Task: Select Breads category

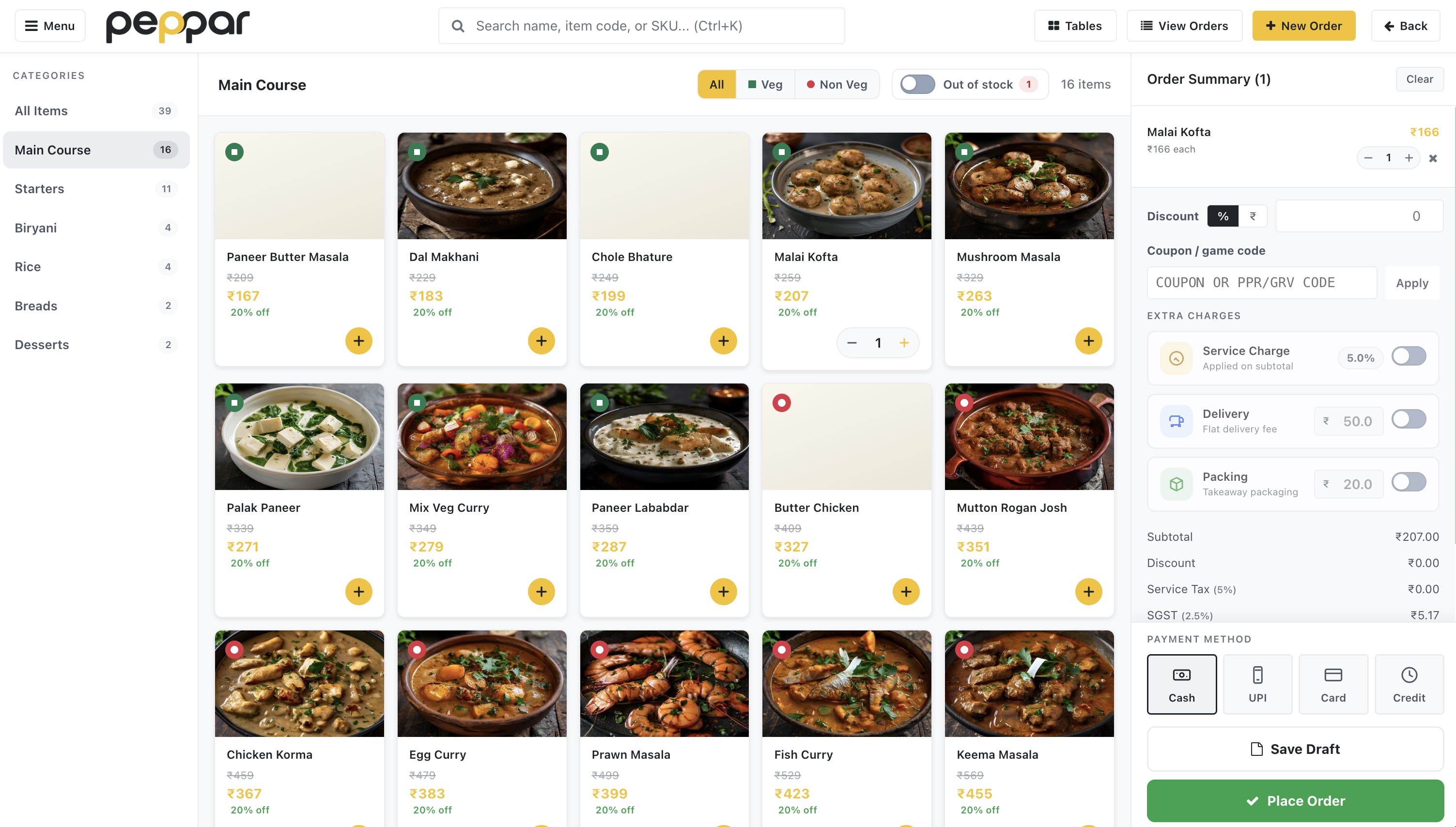Action: (x=96, y=306)
